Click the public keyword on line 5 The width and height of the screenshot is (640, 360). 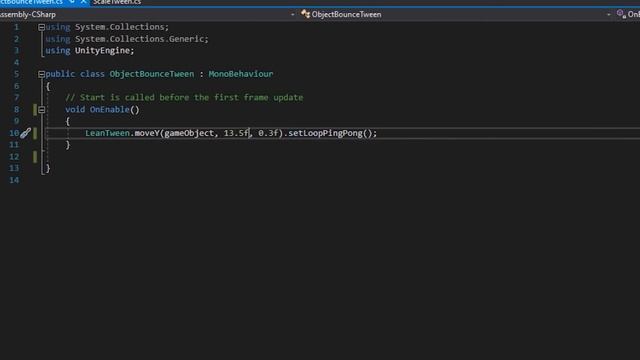pyautogui.click(x=60, y=74)
